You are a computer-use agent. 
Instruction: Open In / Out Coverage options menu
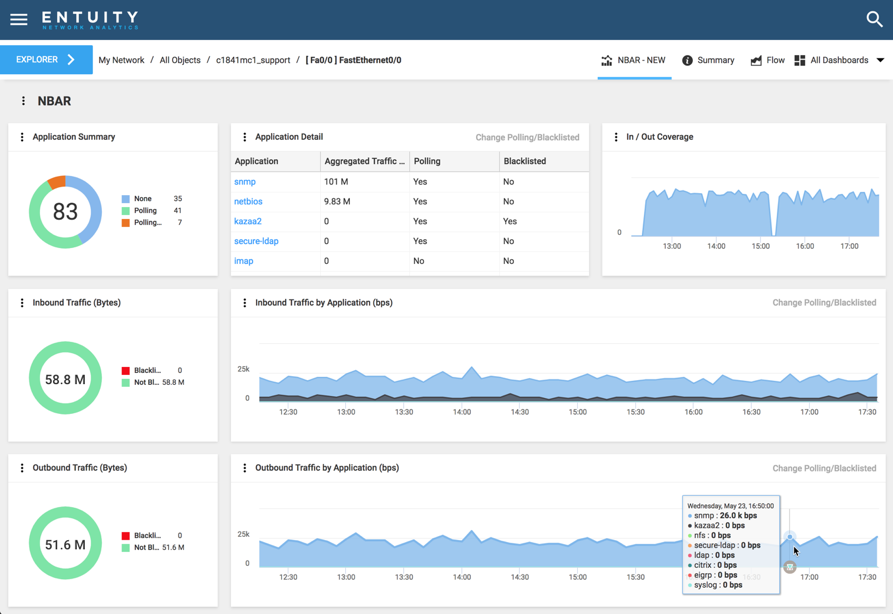pos(616,137)
